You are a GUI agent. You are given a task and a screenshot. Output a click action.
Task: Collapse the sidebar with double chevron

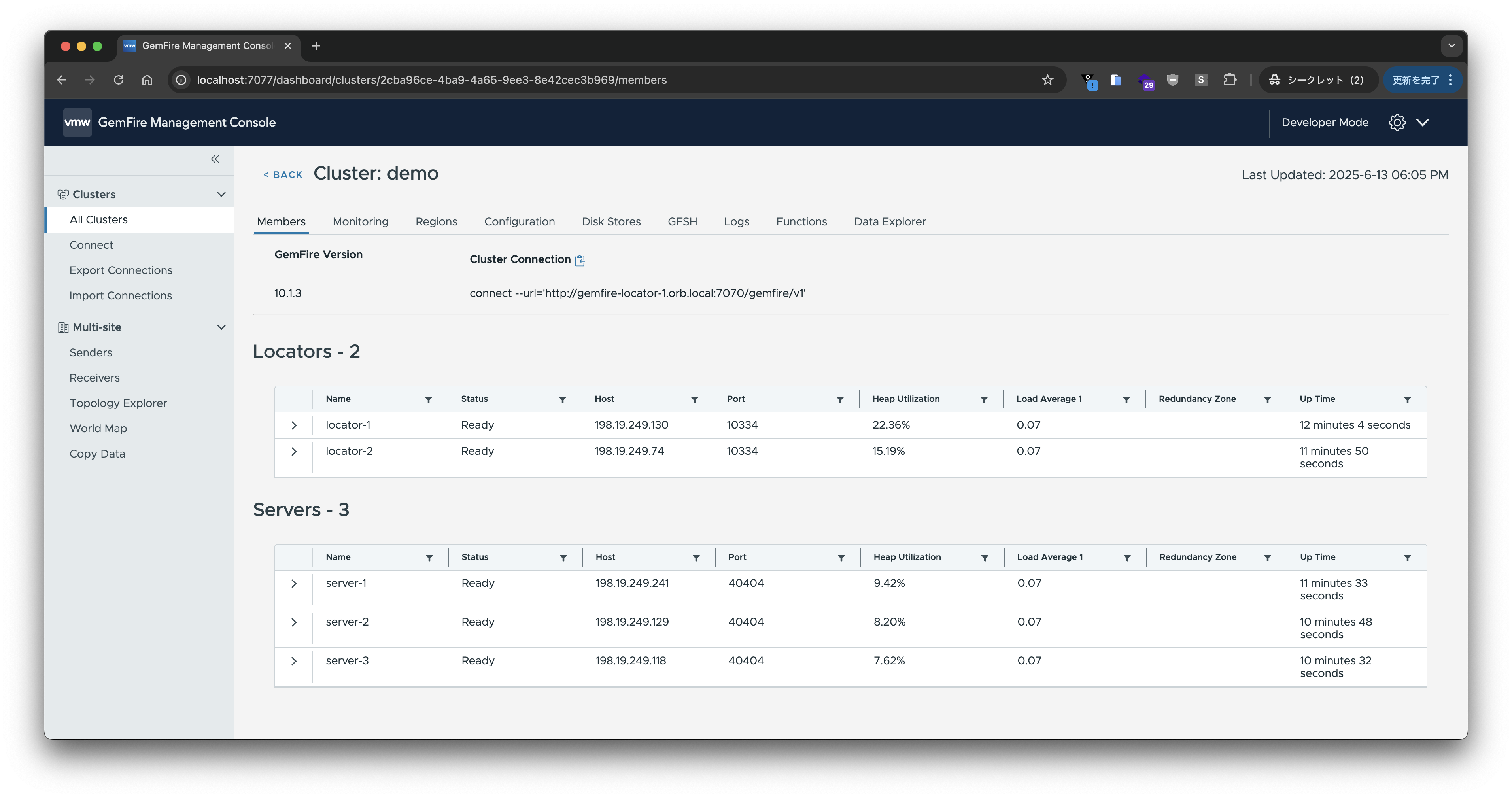(215, 159)
